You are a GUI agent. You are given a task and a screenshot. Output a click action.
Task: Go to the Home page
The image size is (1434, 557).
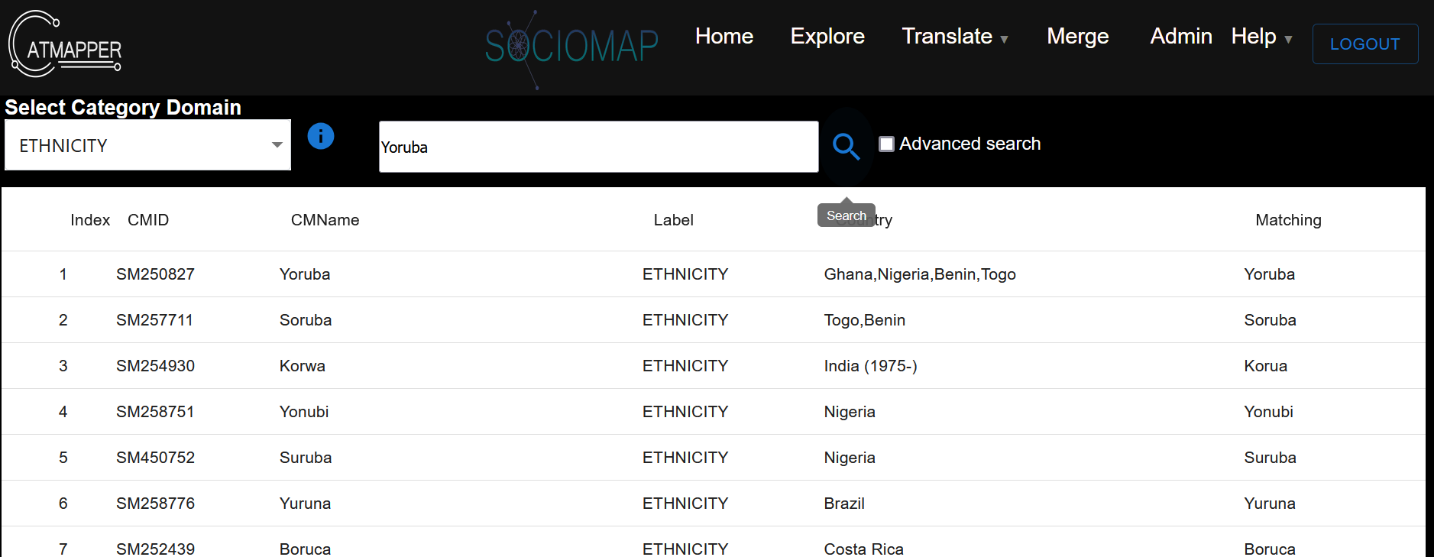click(724, 37)
